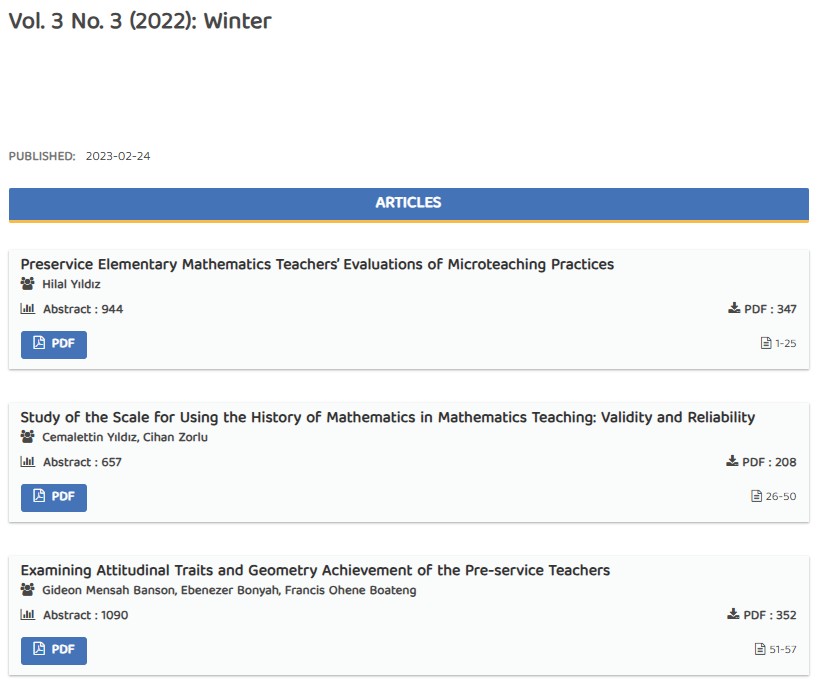Click download icon beside PDF : 347
The height and width of the screenshot is (686, 820).
[734, 309]
